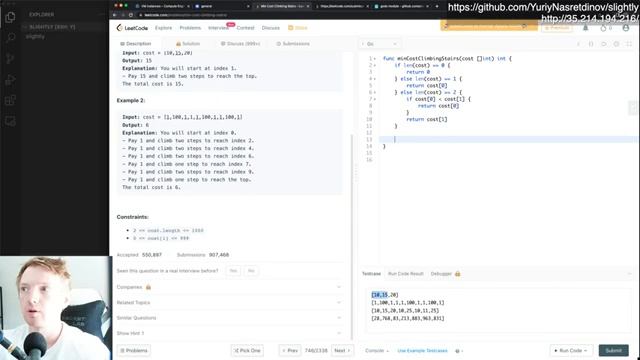The height and width of the screenshot is (360, 640).
Task: Open Source Control icon in VS Code
Action: coord(10,59)
